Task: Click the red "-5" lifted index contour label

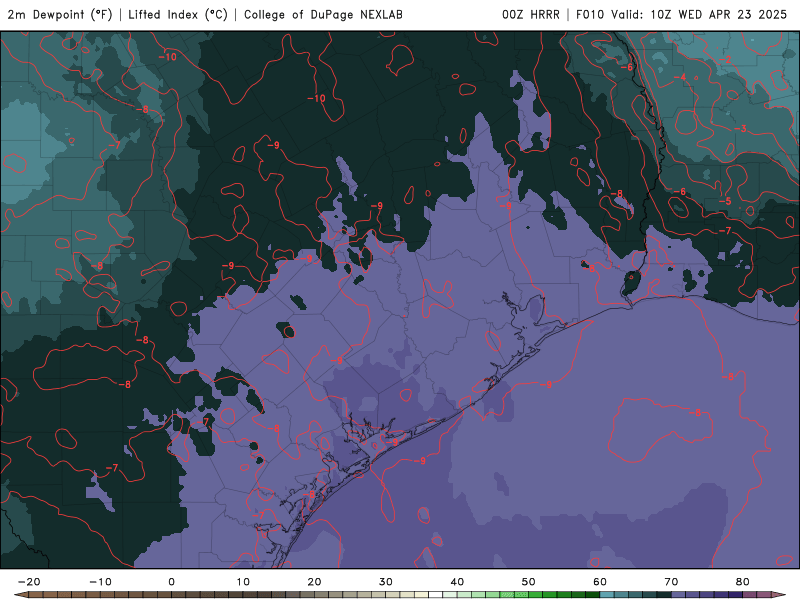Action: pos(724,201)
